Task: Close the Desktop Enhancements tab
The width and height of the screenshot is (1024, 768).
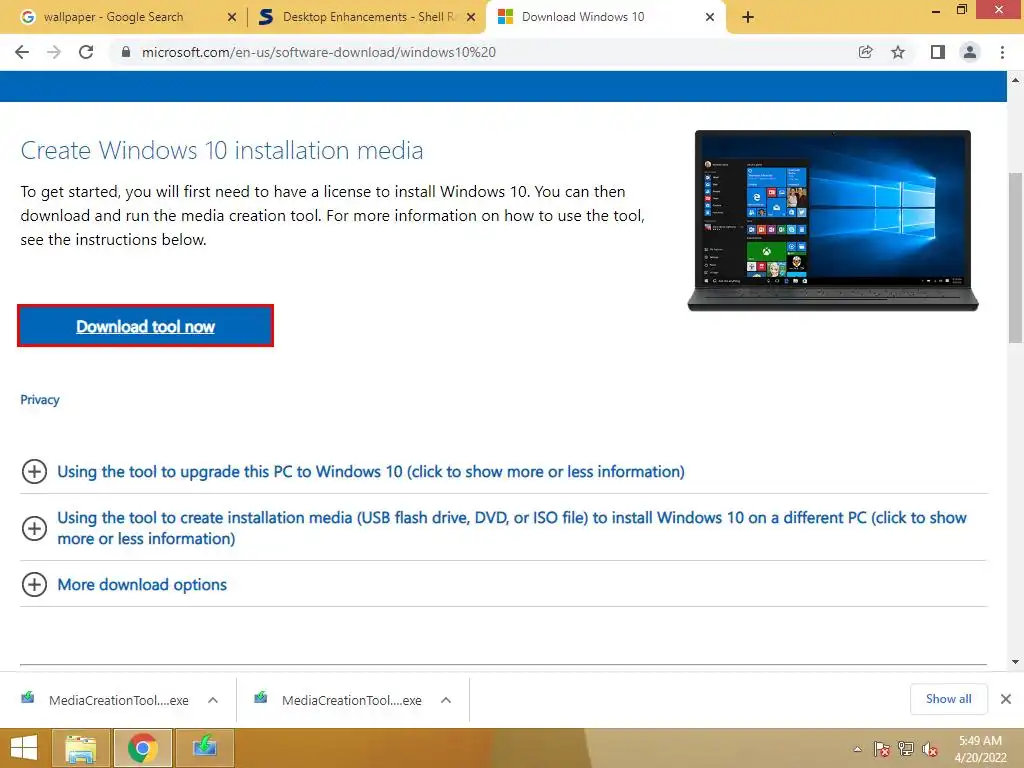Action: [471, 17]
